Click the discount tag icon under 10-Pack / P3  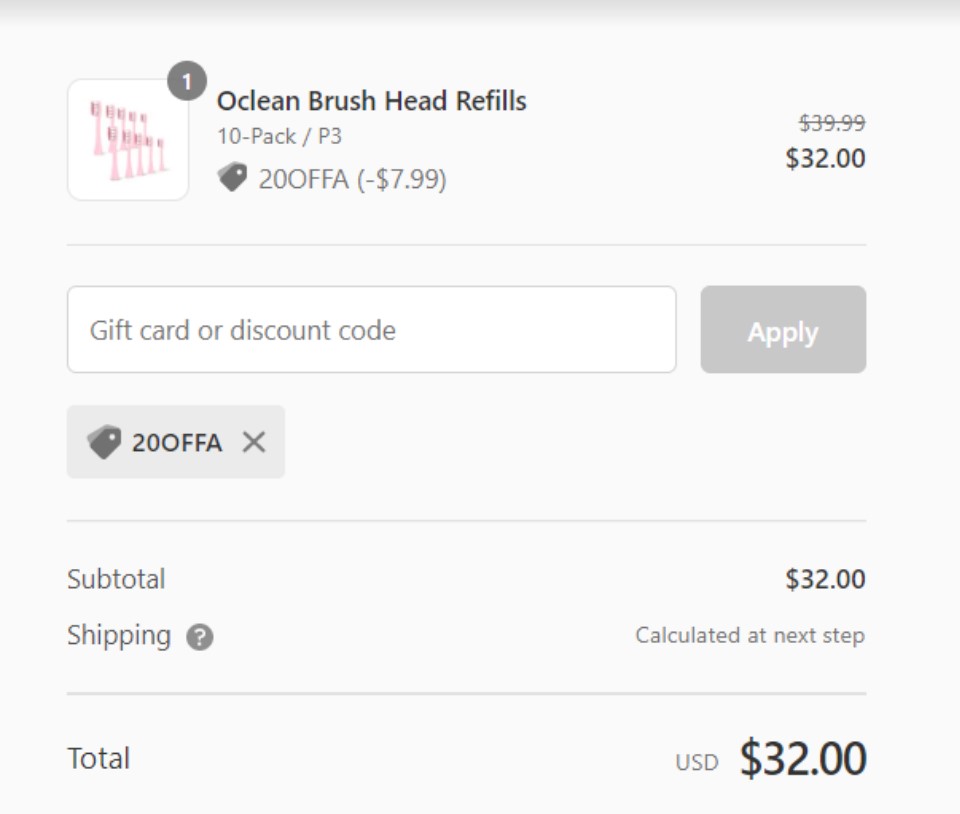pos(233,177)
